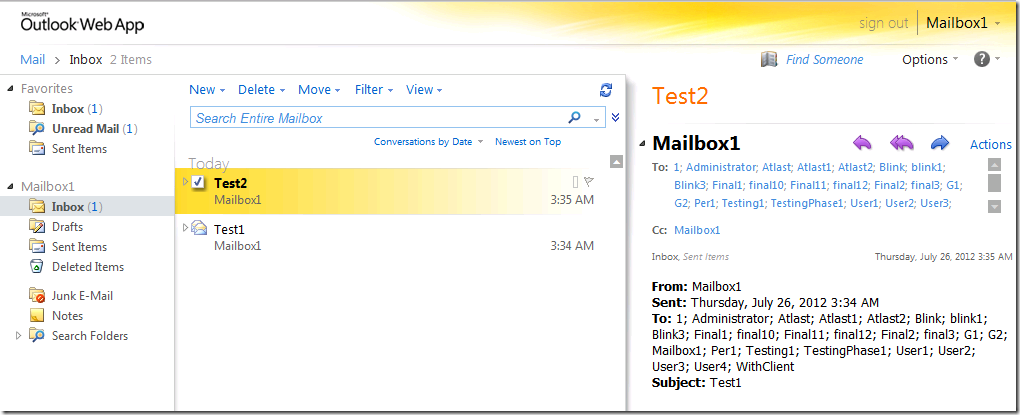Click the refresh mail icon
This screenshot has width=1020, height=415.
click(x=606, y=90)
